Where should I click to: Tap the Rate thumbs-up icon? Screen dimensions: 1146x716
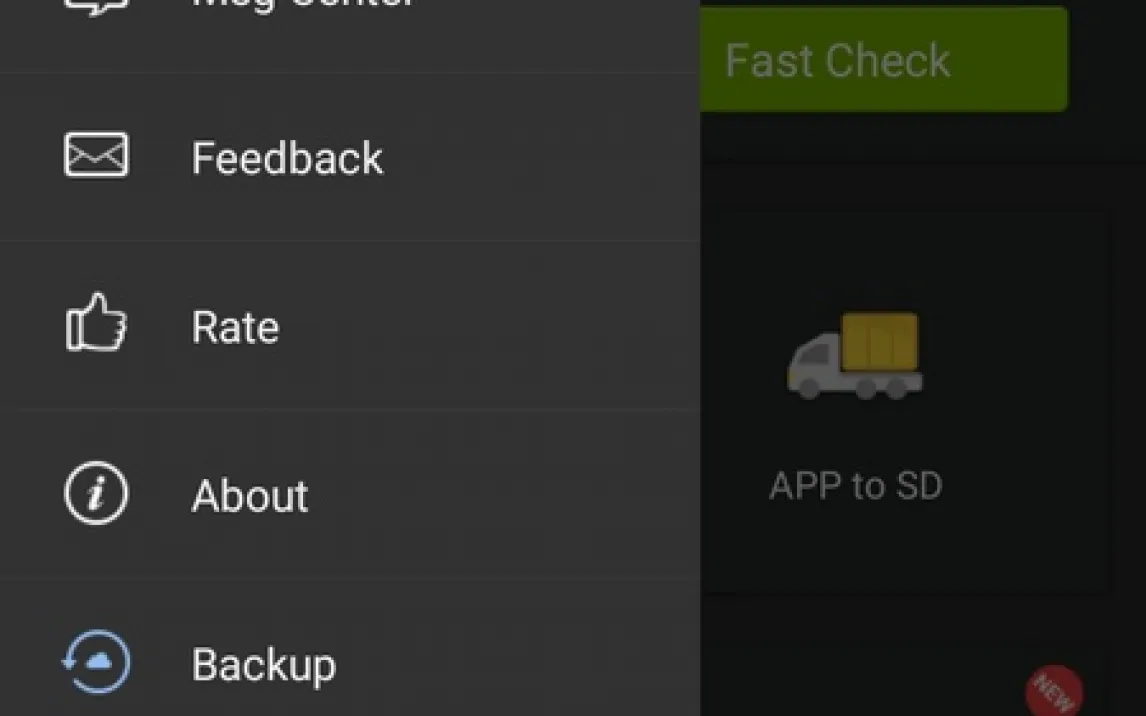96,324
